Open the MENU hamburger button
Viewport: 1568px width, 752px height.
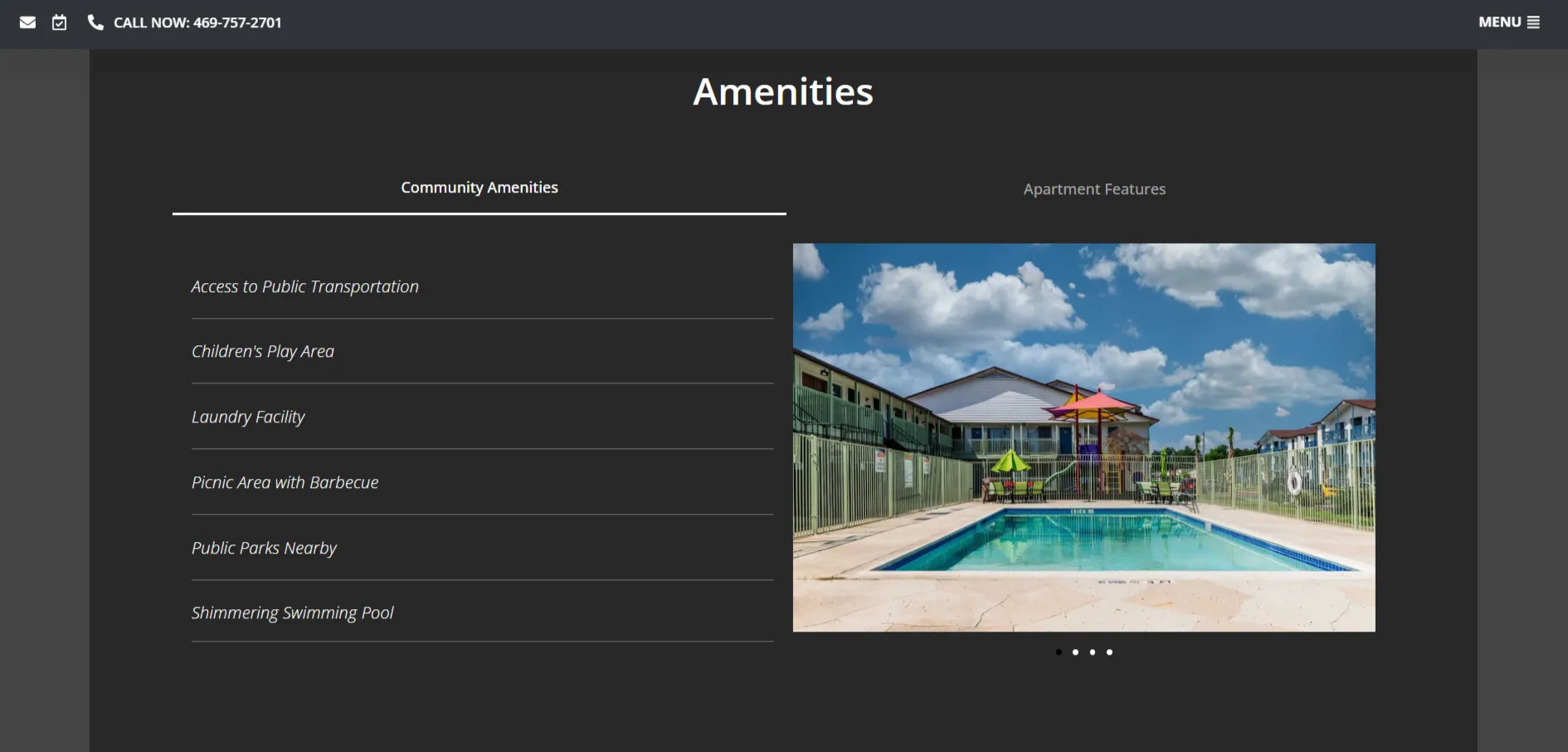[x=1509, y=22]
